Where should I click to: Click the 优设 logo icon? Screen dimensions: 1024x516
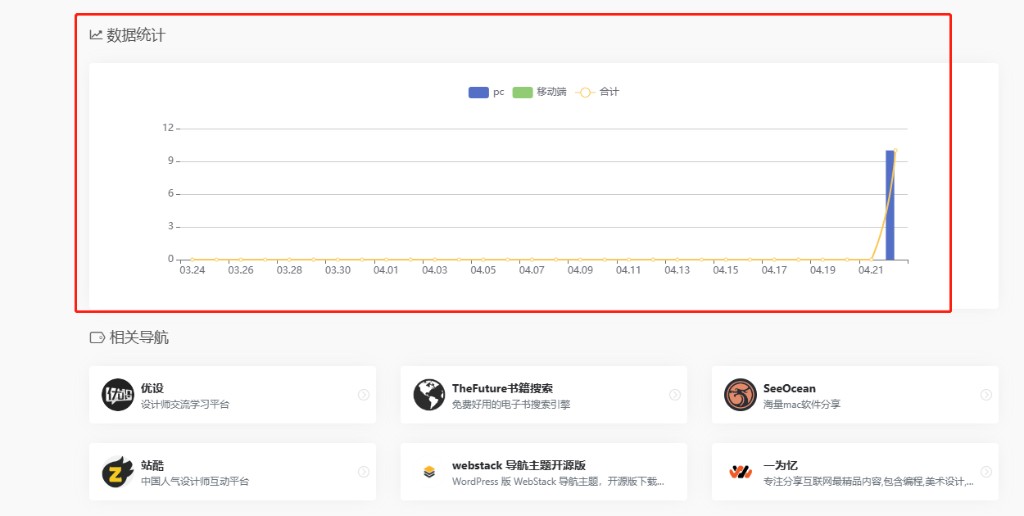click(118, 395)
